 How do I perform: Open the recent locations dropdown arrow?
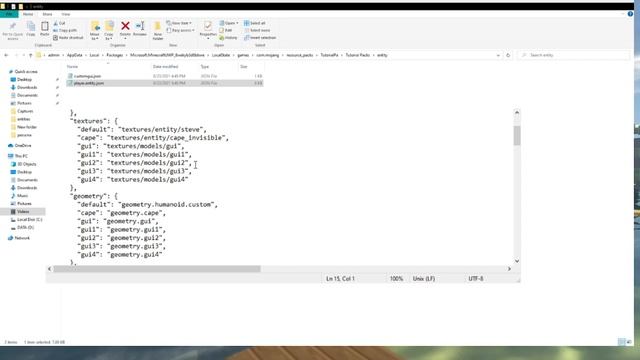[24, 55]
